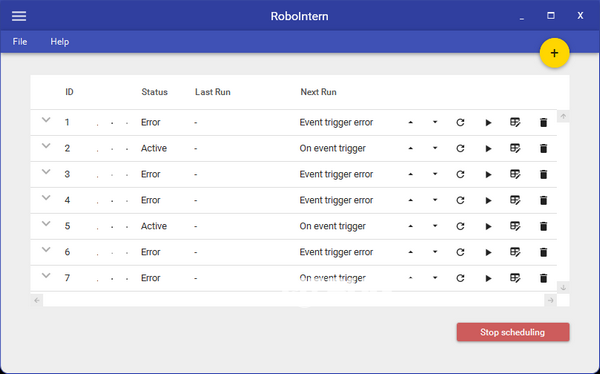Click the Status column header

[155, 92]
